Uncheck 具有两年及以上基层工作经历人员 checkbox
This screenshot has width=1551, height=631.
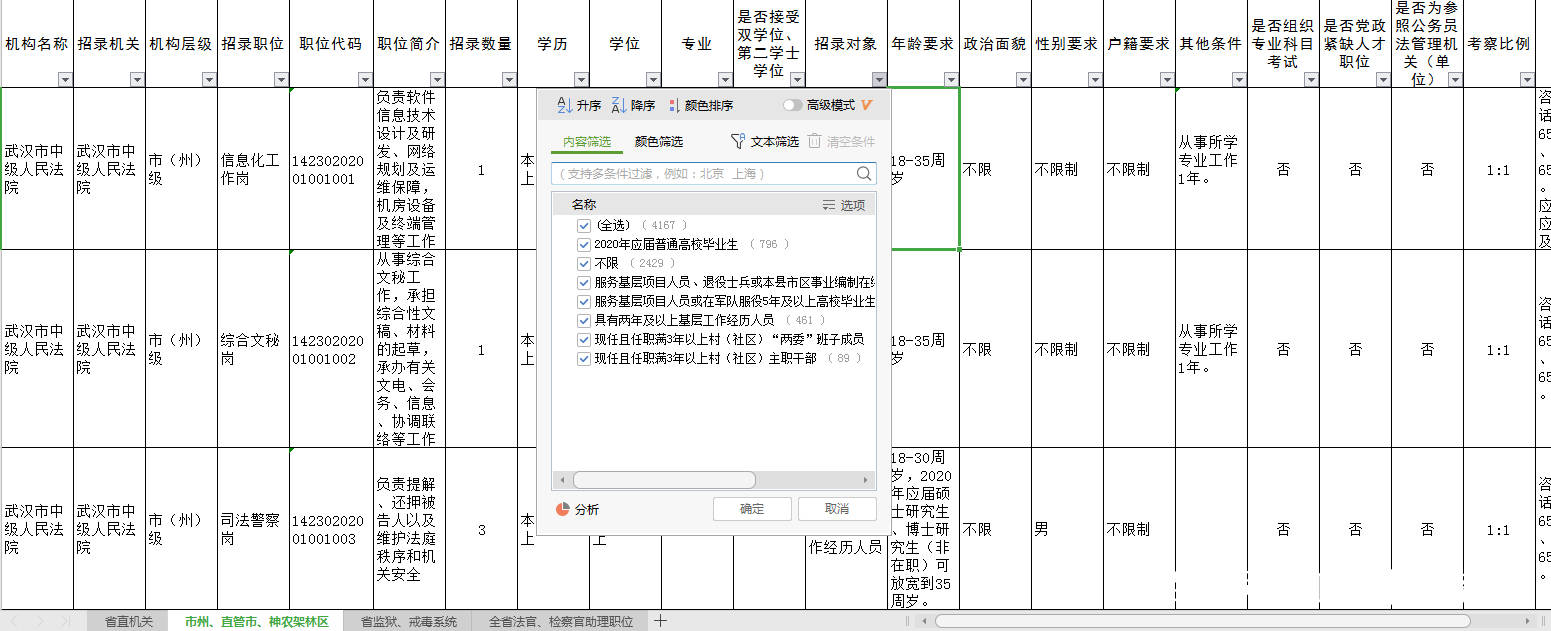click(584, 320)
